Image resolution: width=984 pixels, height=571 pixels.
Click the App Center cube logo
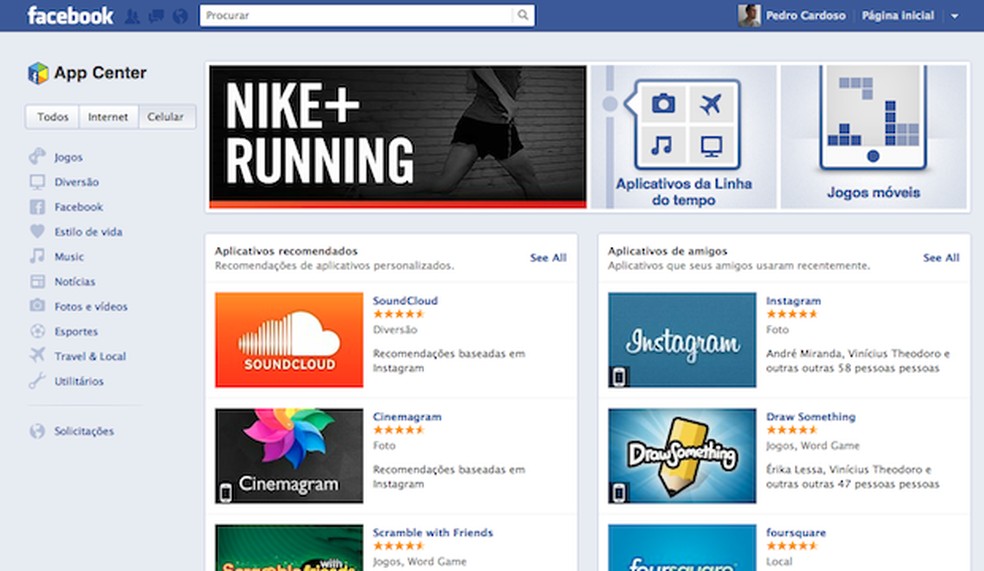click(38, 73)
